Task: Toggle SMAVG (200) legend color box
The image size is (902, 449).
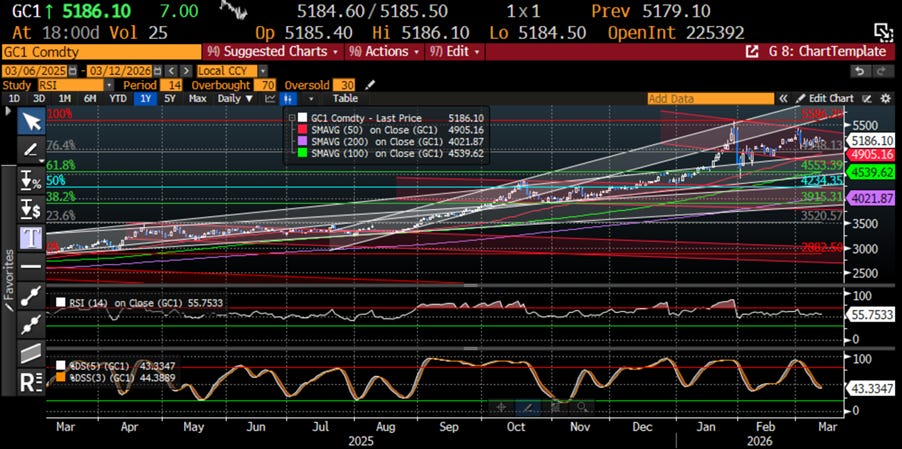Action: coord(303,141)
